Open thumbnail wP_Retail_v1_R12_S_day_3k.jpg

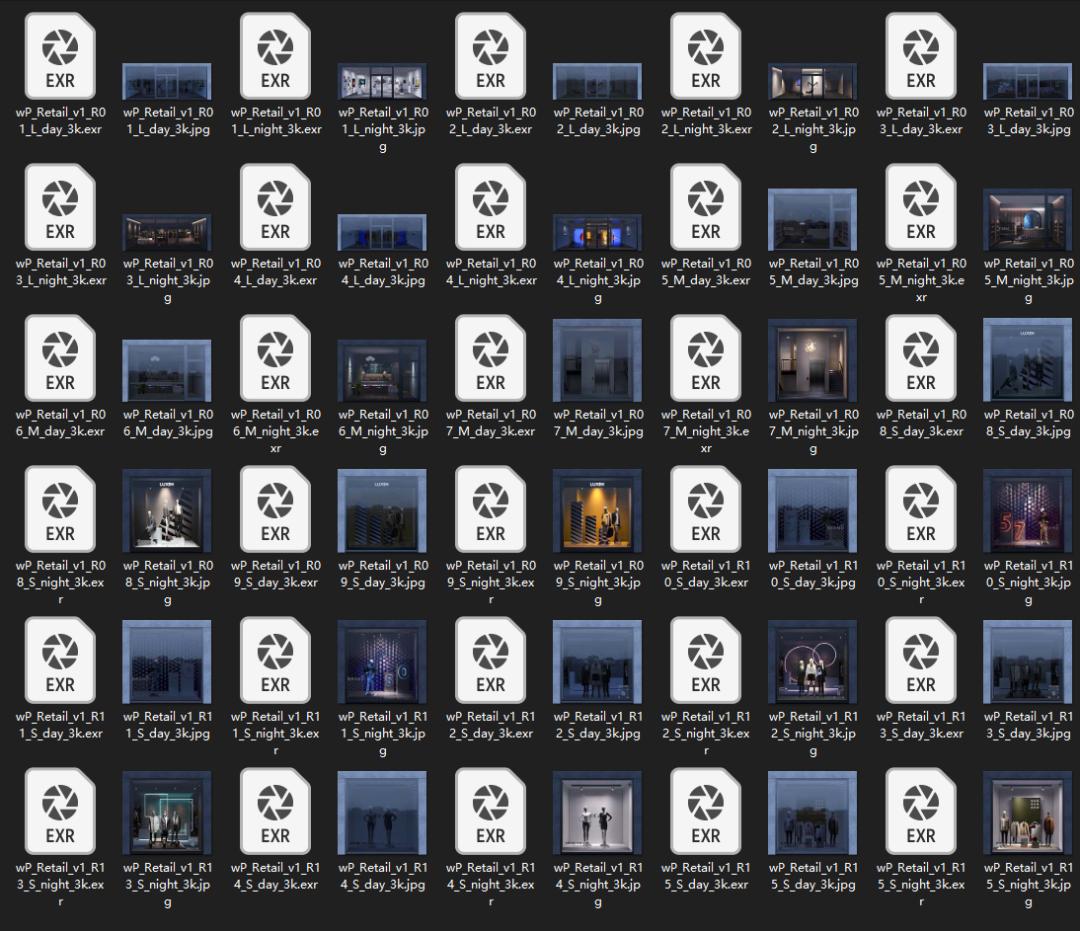[x=597, y=662]
